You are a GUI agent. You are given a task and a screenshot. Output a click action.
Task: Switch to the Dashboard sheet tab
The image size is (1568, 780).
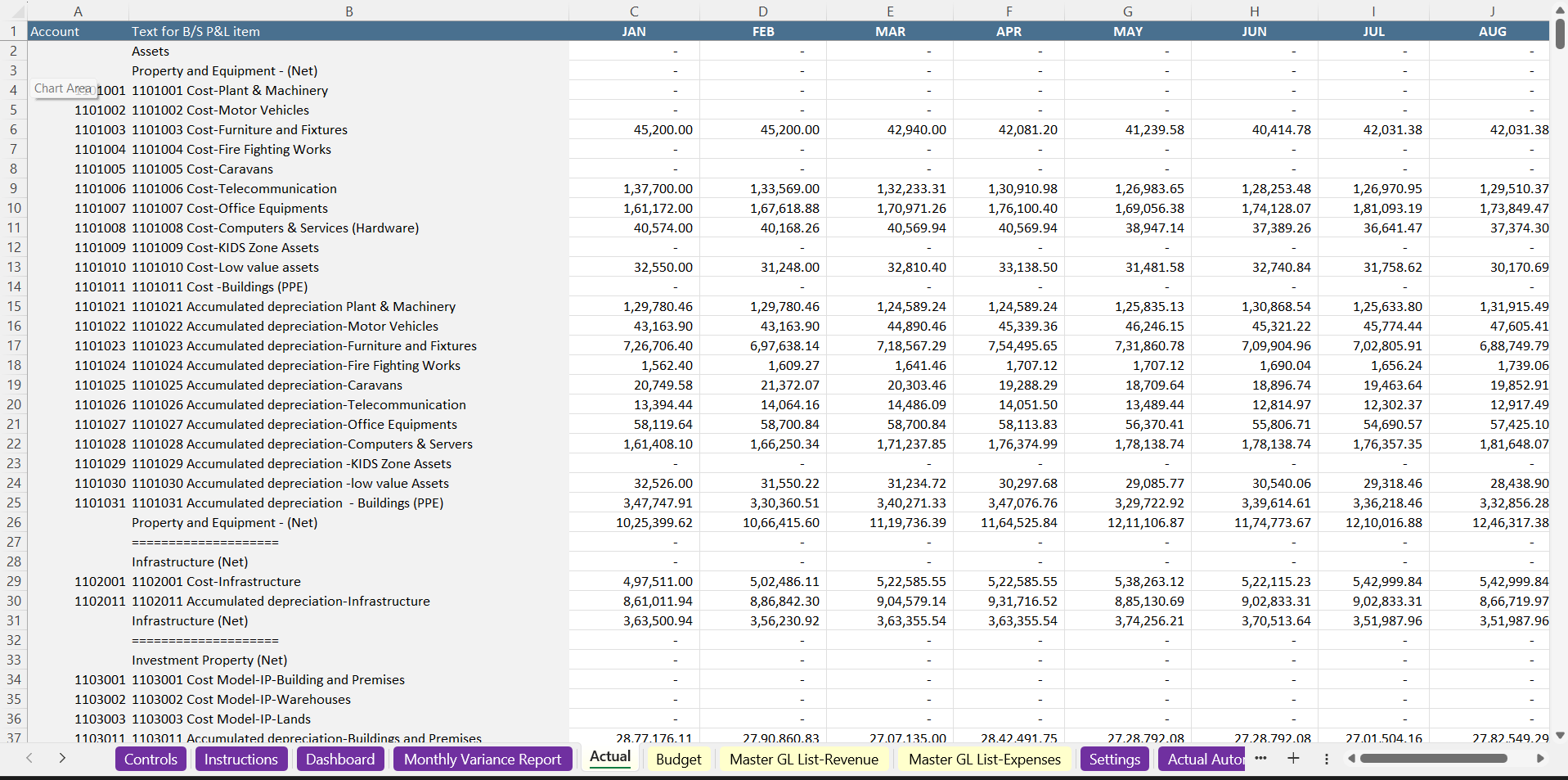(x=339, y=759)
